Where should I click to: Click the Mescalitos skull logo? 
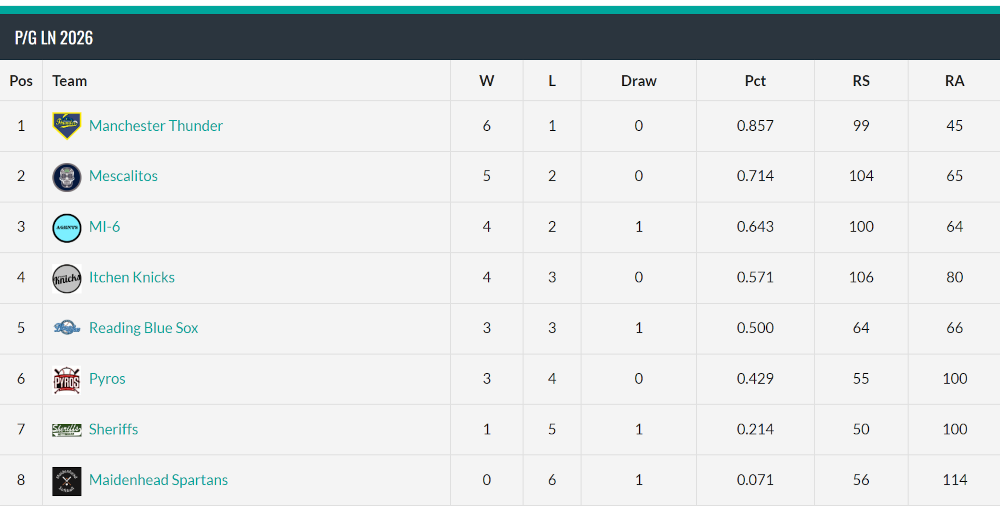tap(66, 177)
